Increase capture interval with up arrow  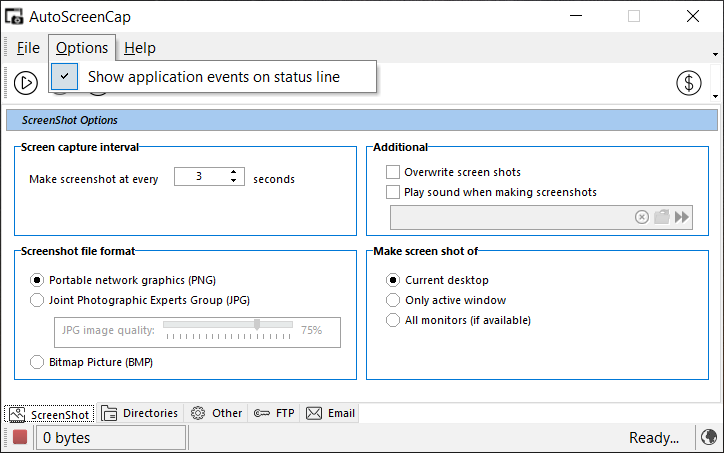(234, 172)
